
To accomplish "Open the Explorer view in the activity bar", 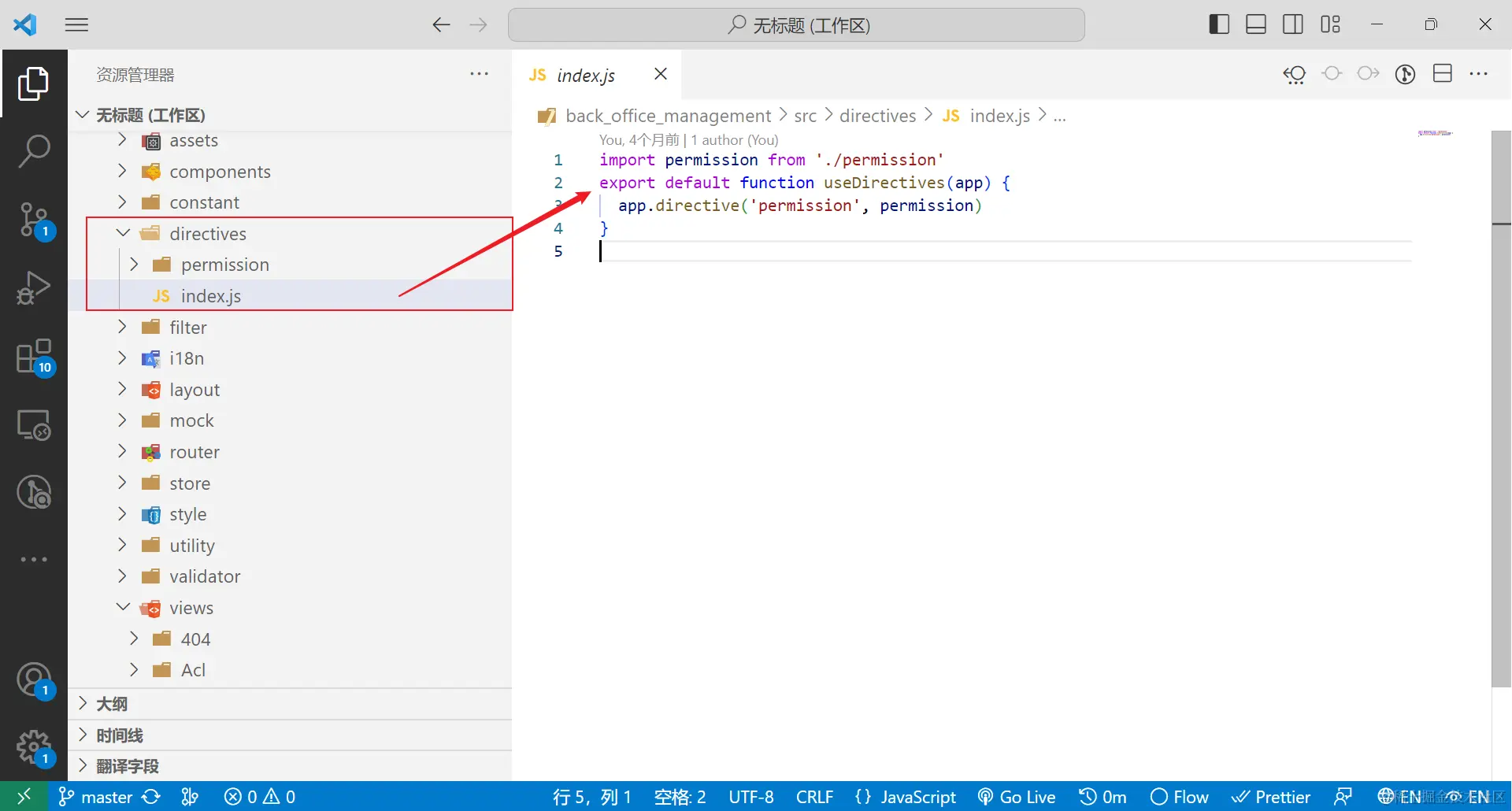I will (x=34, y=83).
